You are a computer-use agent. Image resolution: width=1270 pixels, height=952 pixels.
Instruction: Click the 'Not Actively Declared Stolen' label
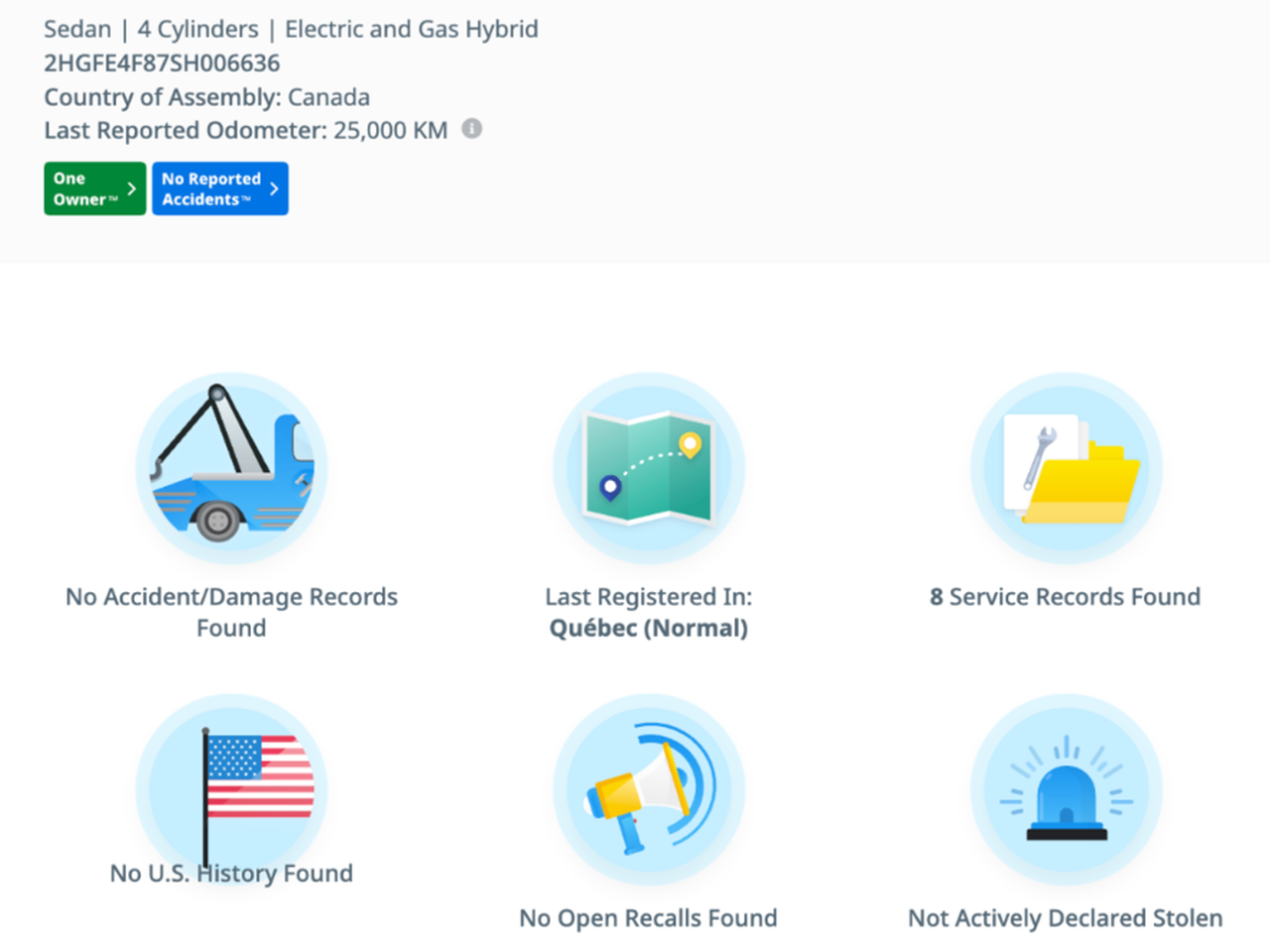1065,918
